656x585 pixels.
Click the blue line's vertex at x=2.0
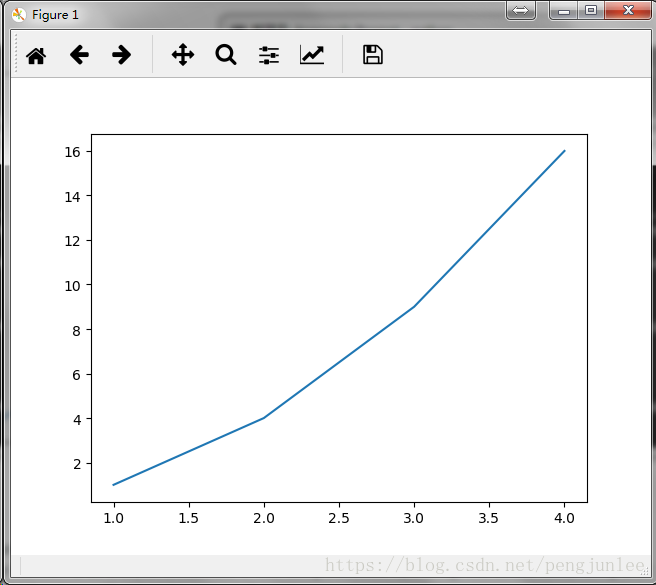[264, 418]
